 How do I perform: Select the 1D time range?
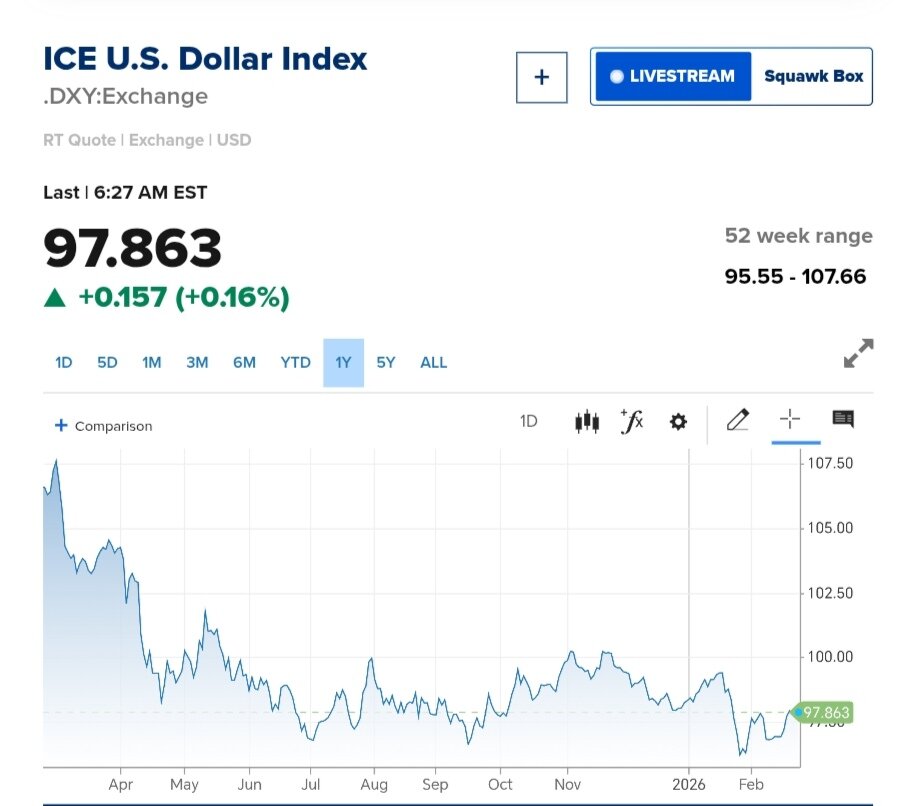click(64, 363)
